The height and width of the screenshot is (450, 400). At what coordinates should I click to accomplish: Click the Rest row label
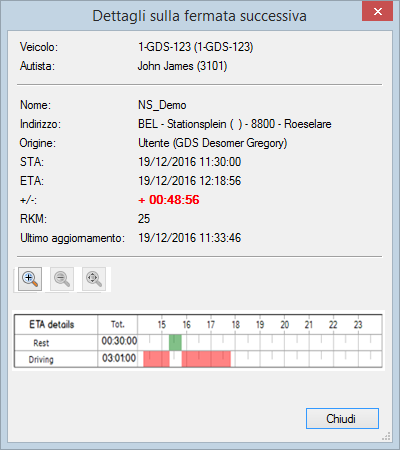click(41, 343)
